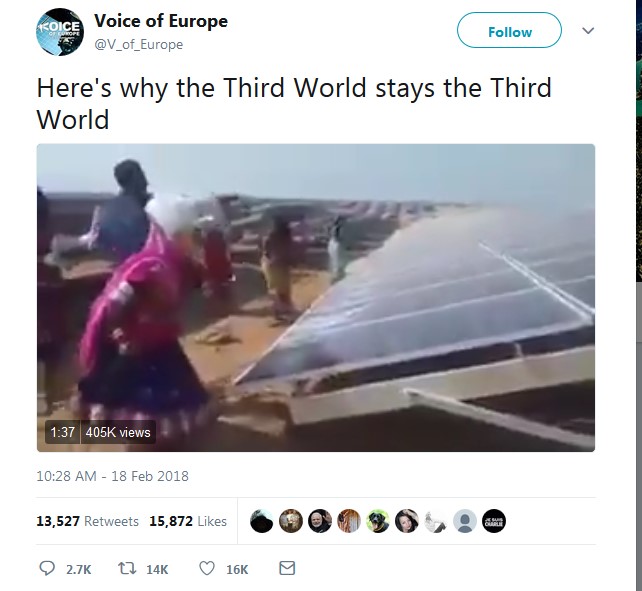The width and height of the screenshot is (642, 591).
Task: Open the @V_of_Europe handle link
Action: point(138,44)
